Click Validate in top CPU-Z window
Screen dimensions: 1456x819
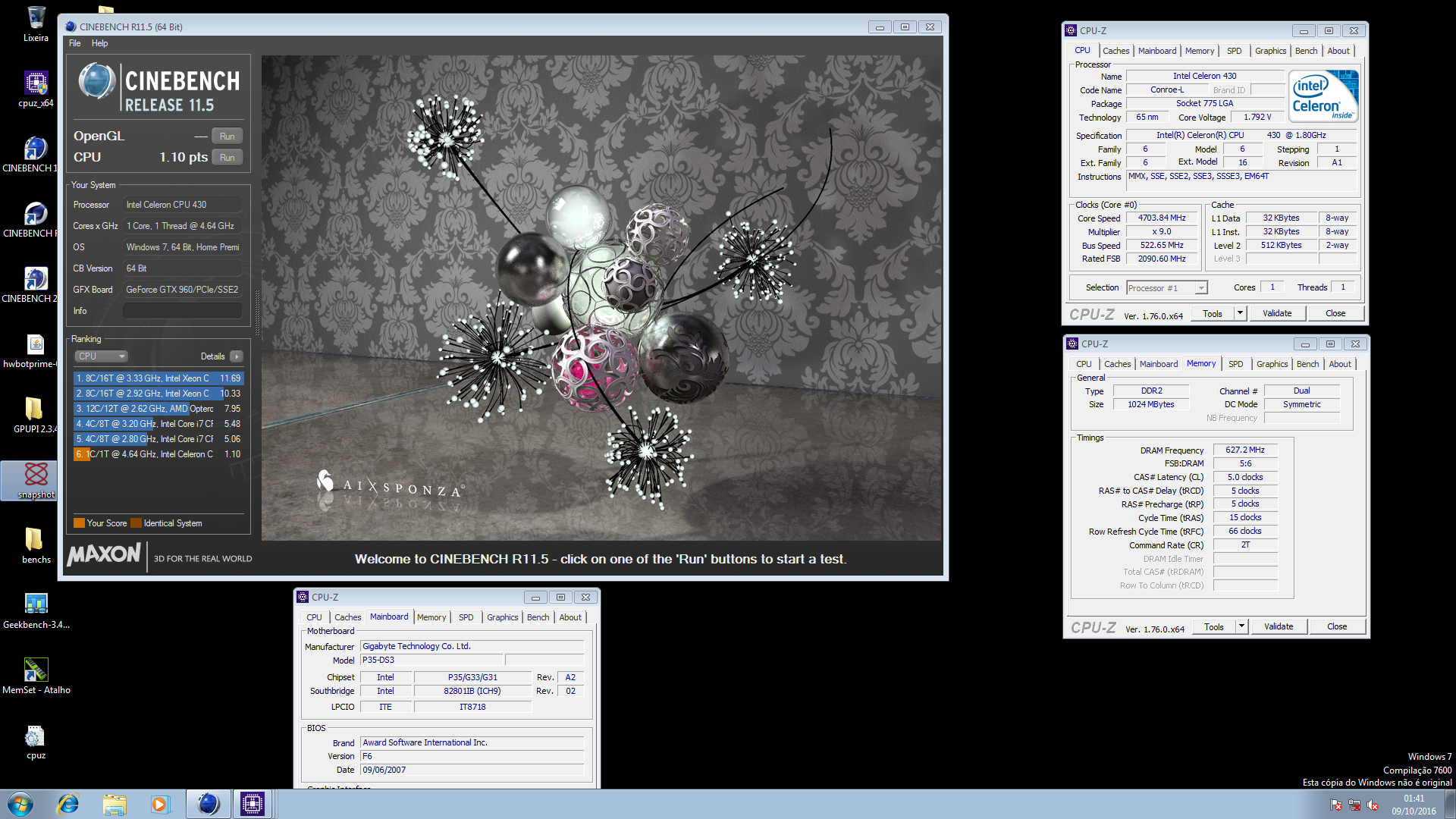1277,313
